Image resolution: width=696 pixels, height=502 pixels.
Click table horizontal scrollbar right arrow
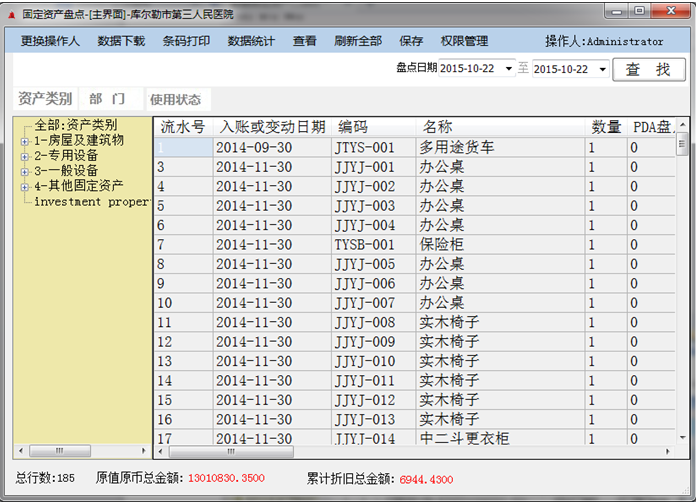click(x=668, y=452)
